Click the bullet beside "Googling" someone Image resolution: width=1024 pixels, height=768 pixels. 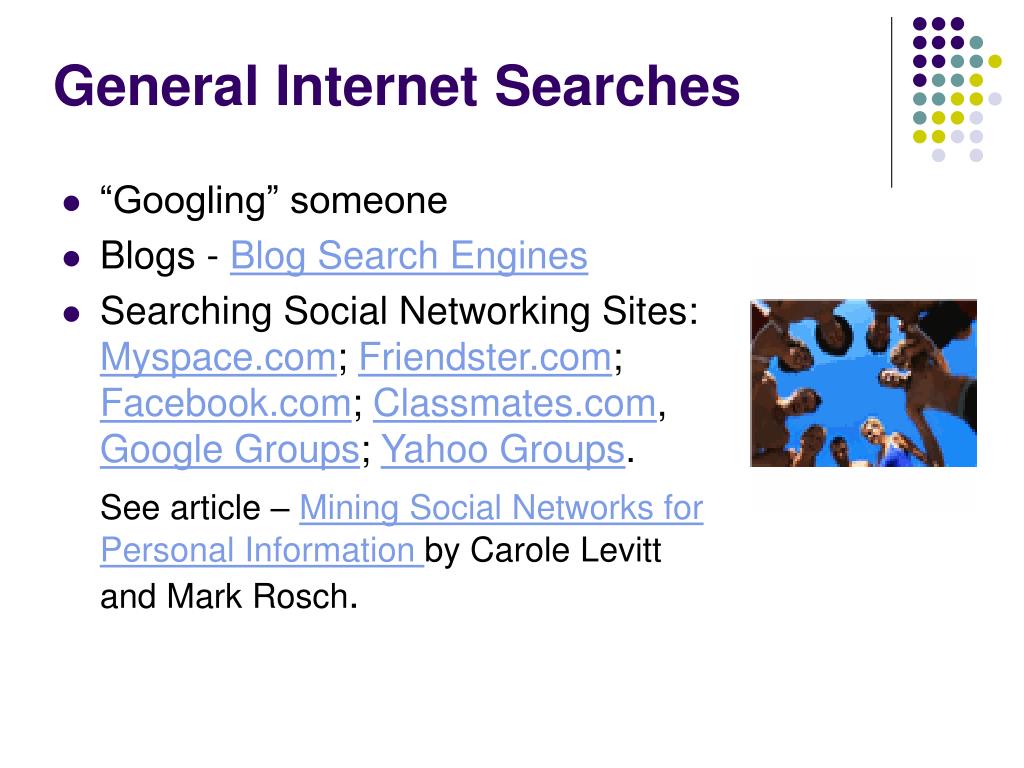tap(72, 203)
